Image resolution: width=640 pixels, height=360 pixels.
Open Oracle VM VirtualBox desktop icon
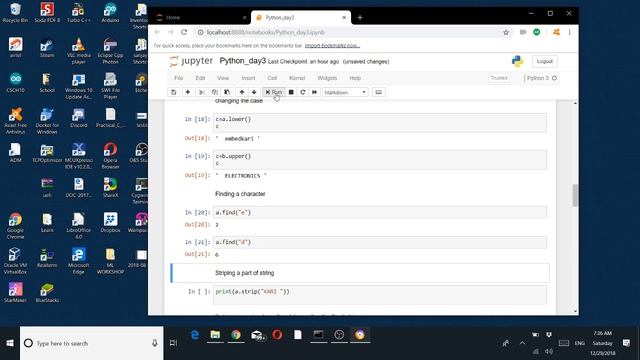[15, 260]
